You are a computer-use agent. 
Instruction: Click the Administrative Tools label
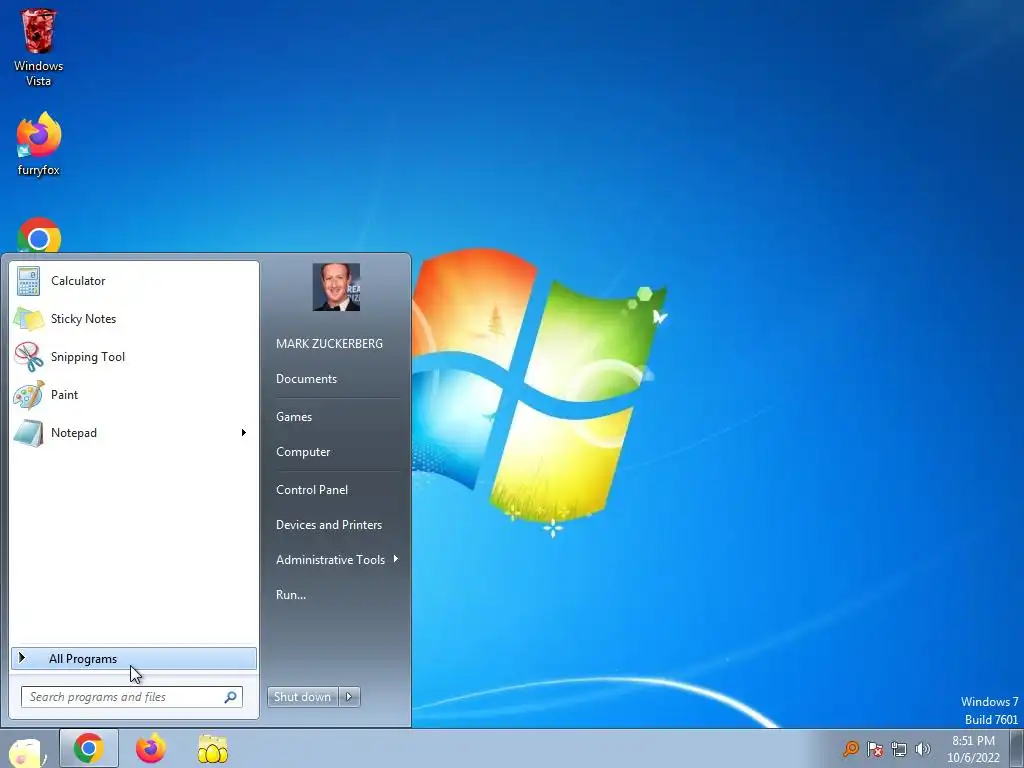coord(330,560)
